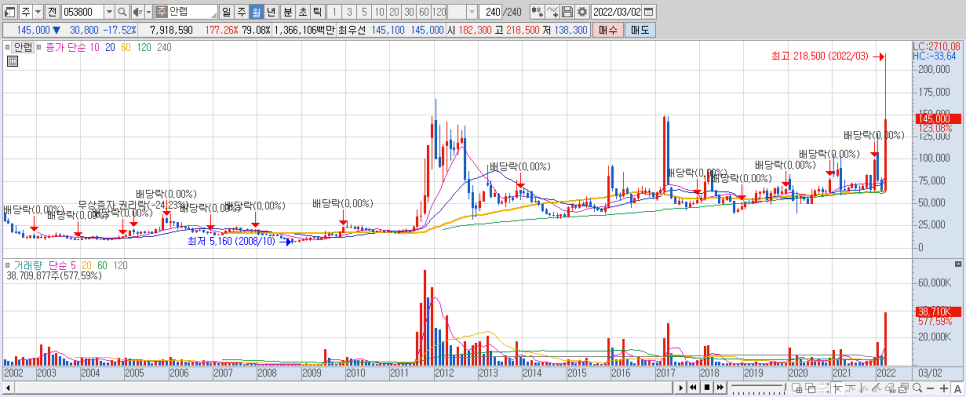The image size is (966, 397).
Task: Click the A text annotation button
Action: point(957,388)
